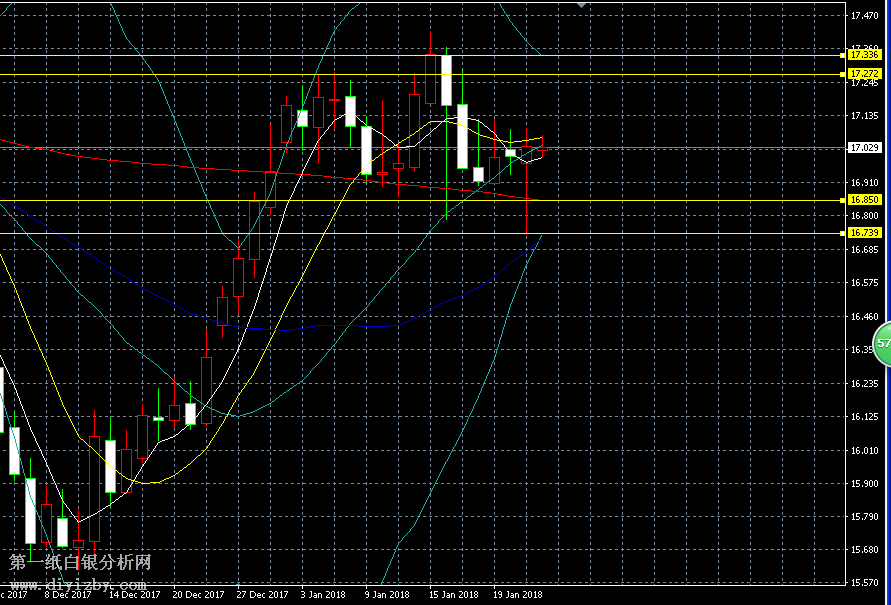
Task: Click the 17.272 yellow price label
Action: (863, 74)
